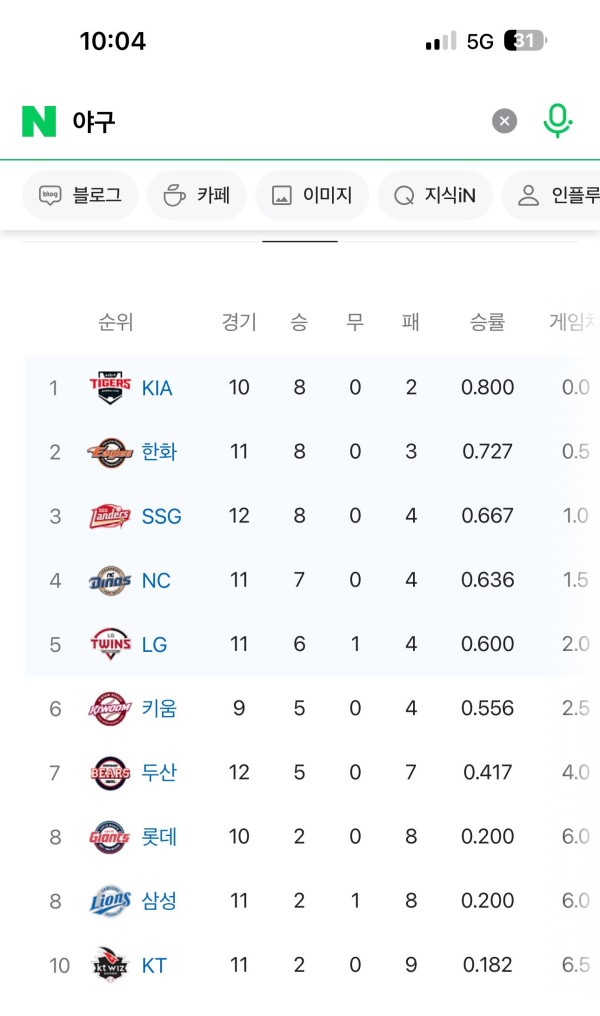Viewport: 600px width, 1016px height.
Task: Tap the green Naver N logo
Action: click(39, 121)
